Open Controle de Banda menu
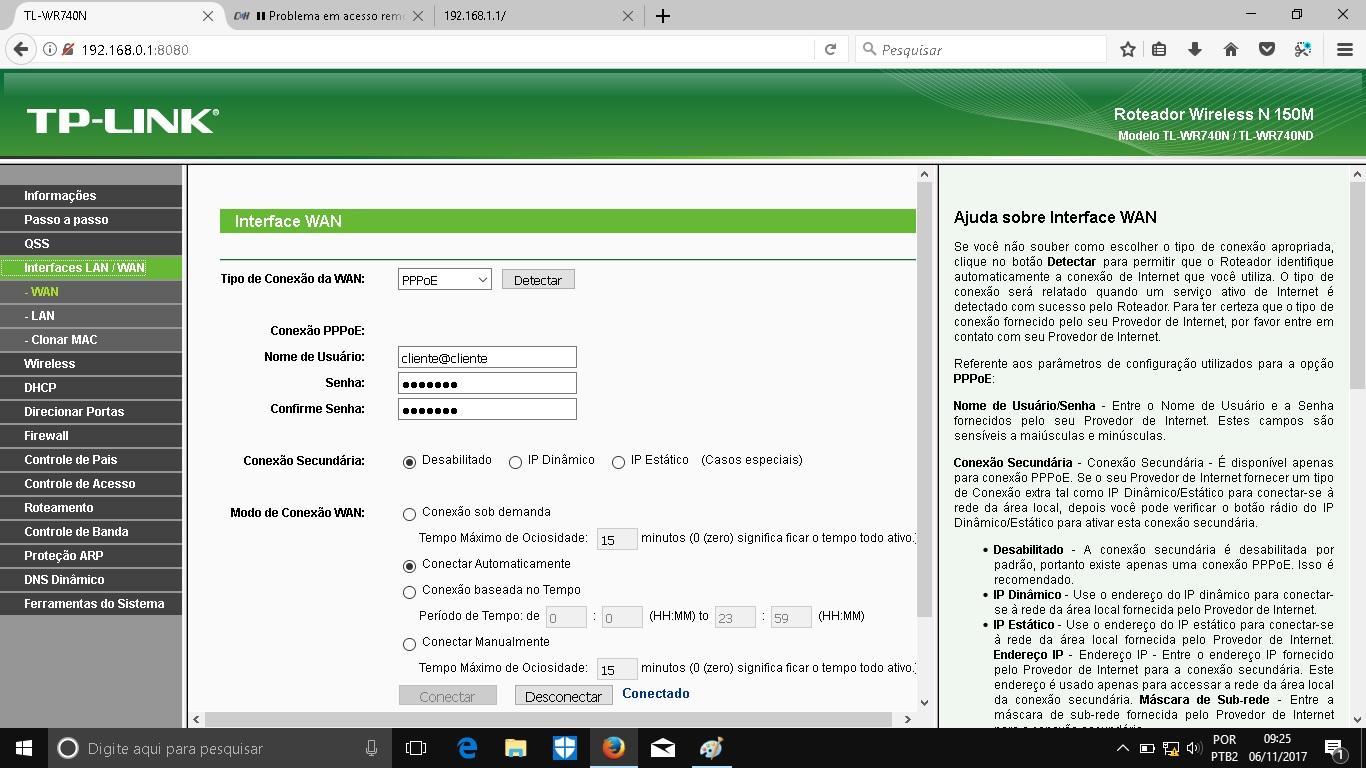This screenshot has width=1366, height=768. click(91, 531)
